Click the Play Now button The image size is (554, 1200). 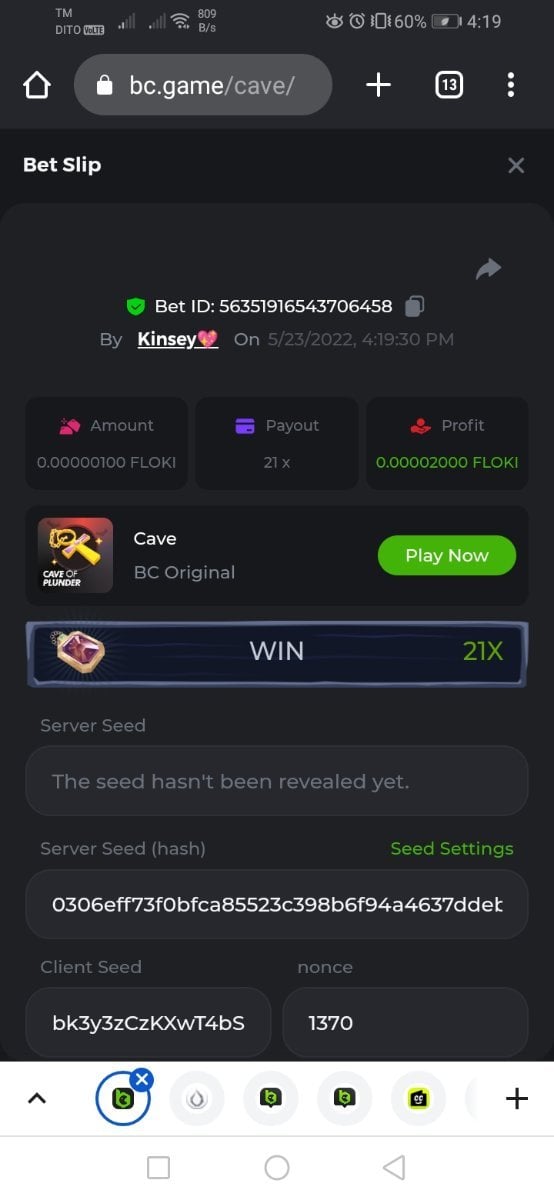447,555
